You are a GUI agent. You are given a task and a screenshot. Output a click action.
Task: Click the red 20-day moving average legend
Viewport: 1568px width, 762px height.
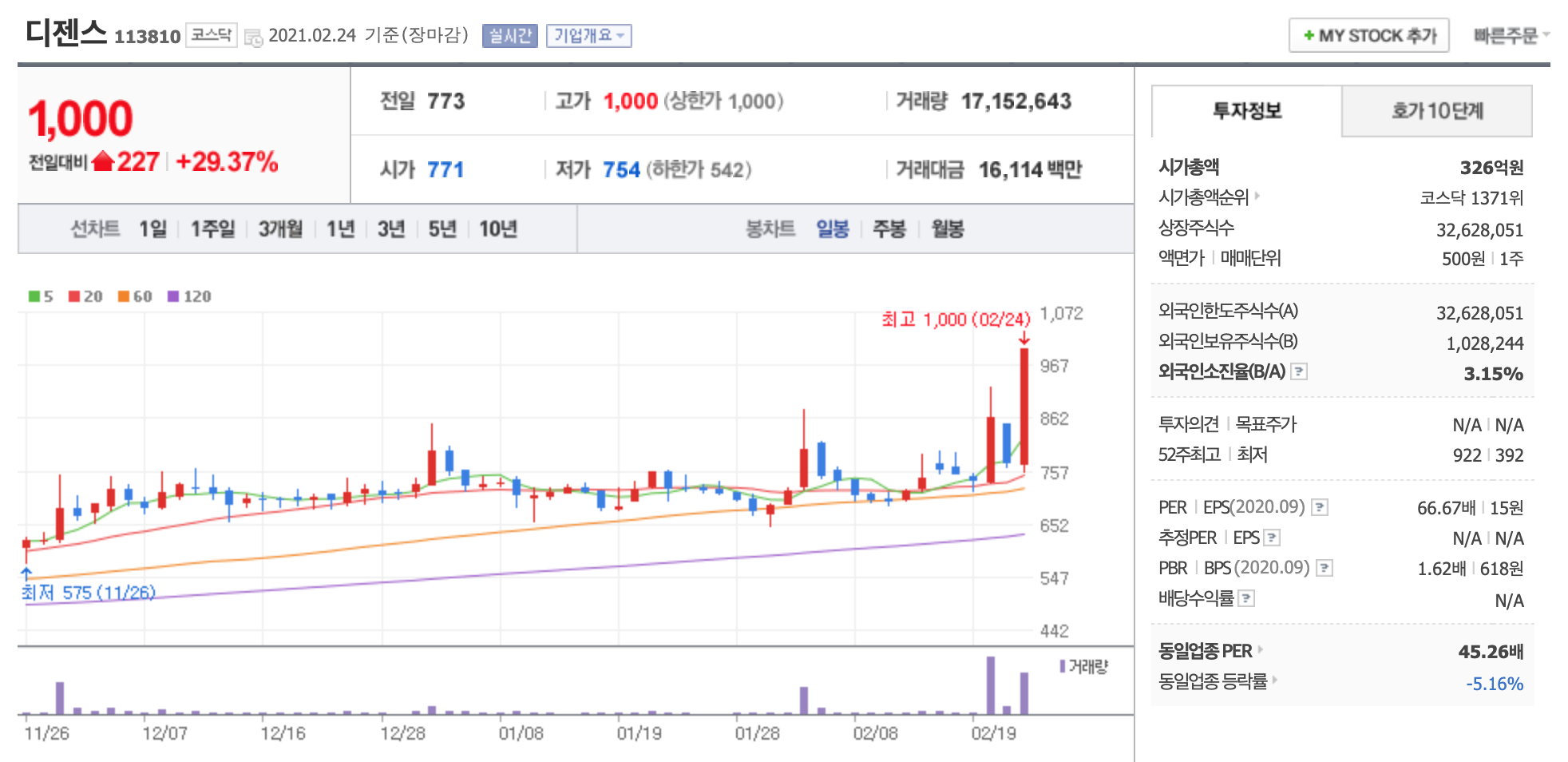[x=85, y=296]
